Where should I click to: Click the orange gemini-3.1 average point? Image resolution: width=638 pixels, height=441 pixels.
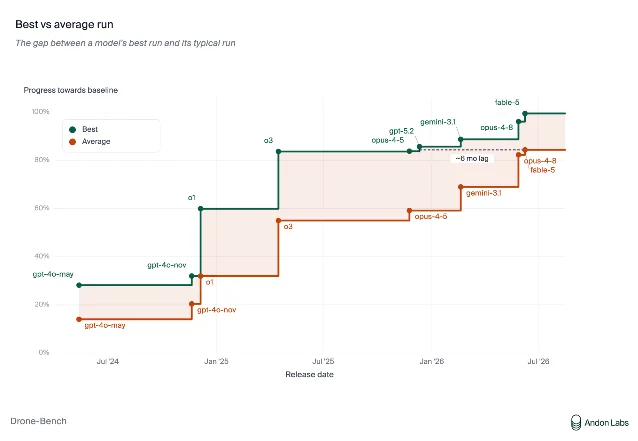[461, 187]
